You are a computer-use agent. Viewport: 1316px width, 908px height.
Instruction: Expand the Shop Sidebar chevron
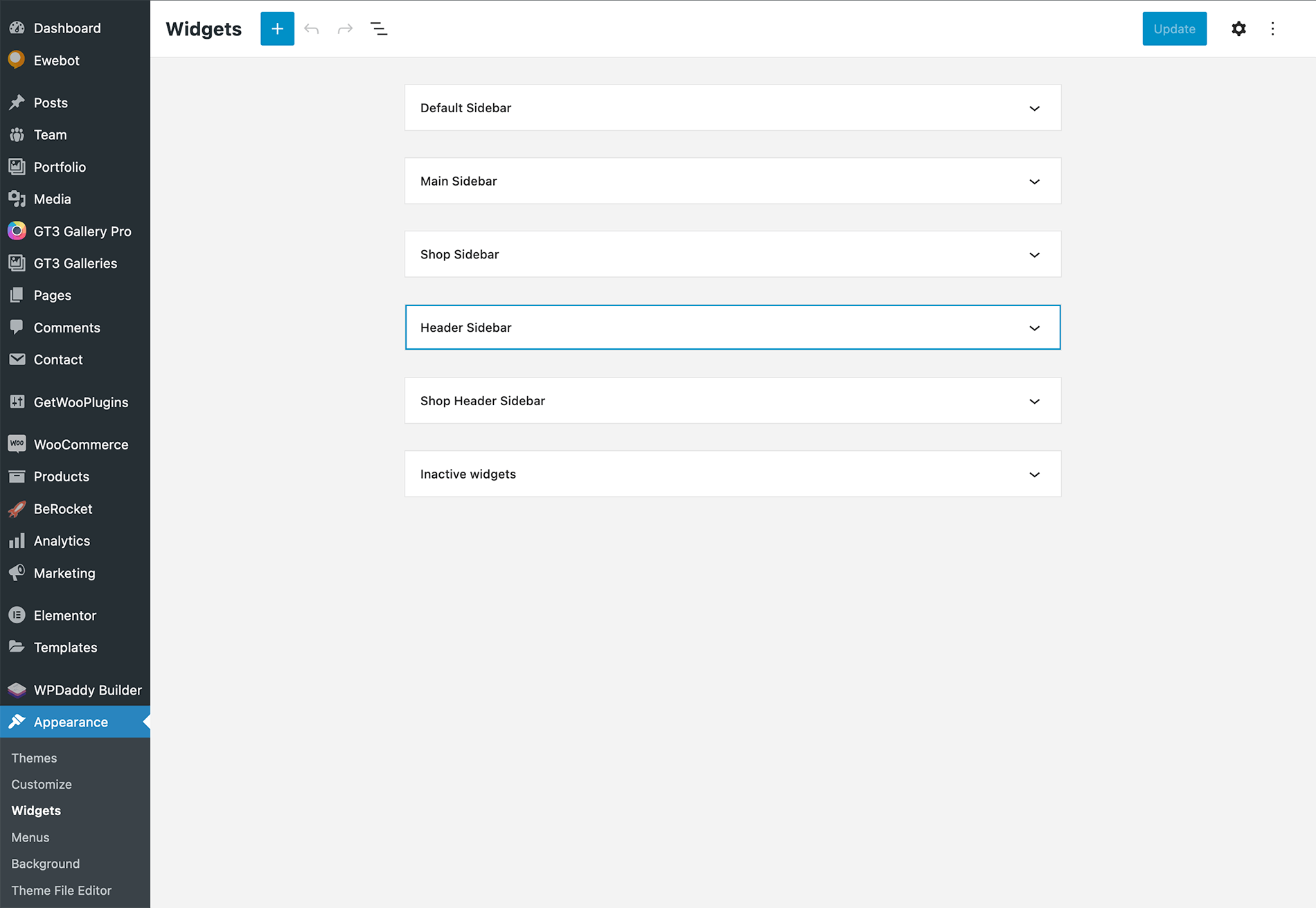[1034, 255]
